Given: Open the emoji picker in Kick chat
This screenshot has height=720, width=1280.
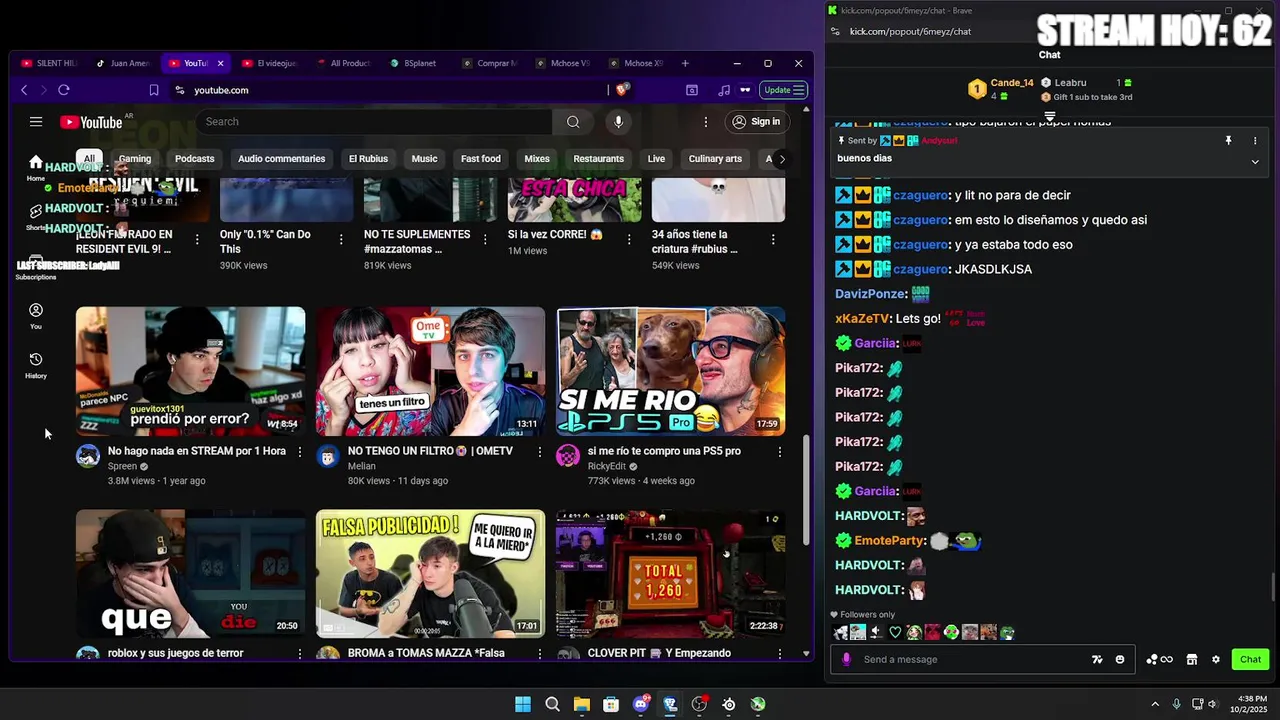Looking at the screenshot, I should [x=1120, y=659].
